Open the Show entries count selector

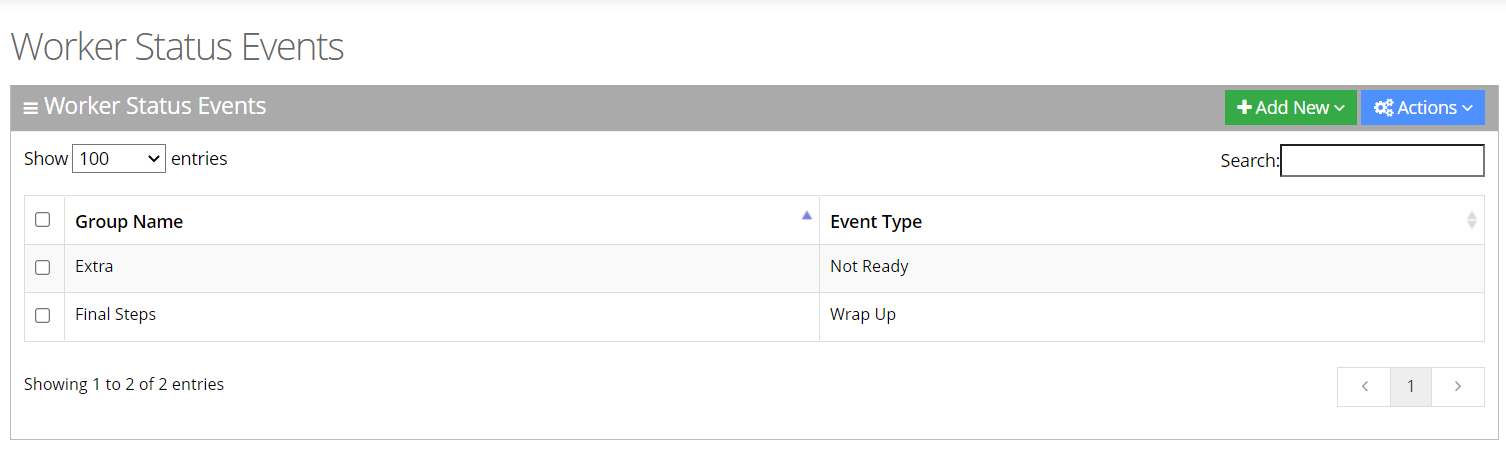click(x=118, y=159)
